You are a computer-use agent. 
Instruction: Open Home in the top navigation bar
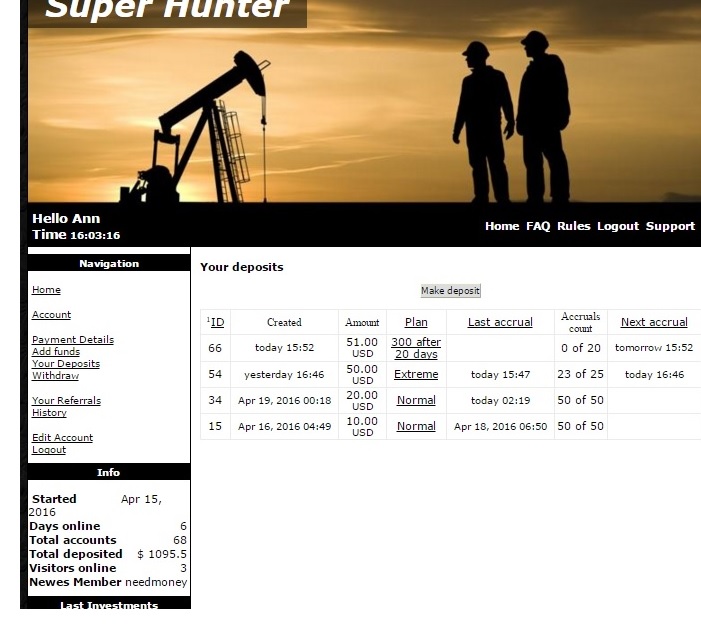(501, 226)
